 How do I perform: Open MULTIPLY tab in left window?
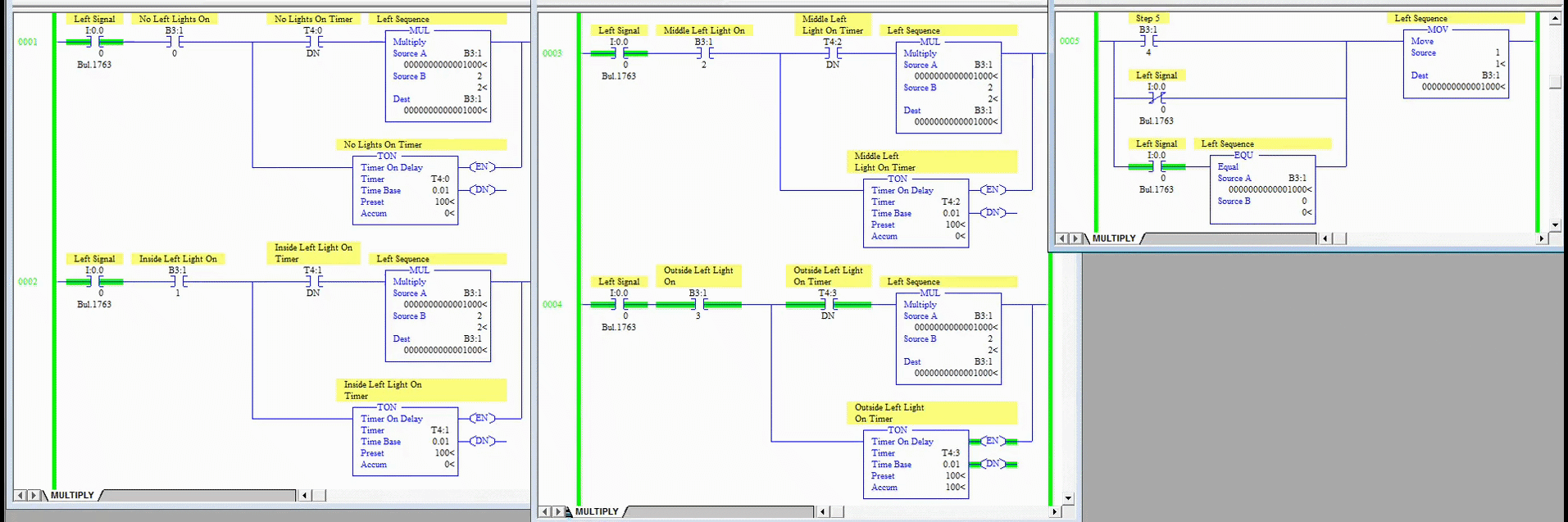click(x=72, y=495)
